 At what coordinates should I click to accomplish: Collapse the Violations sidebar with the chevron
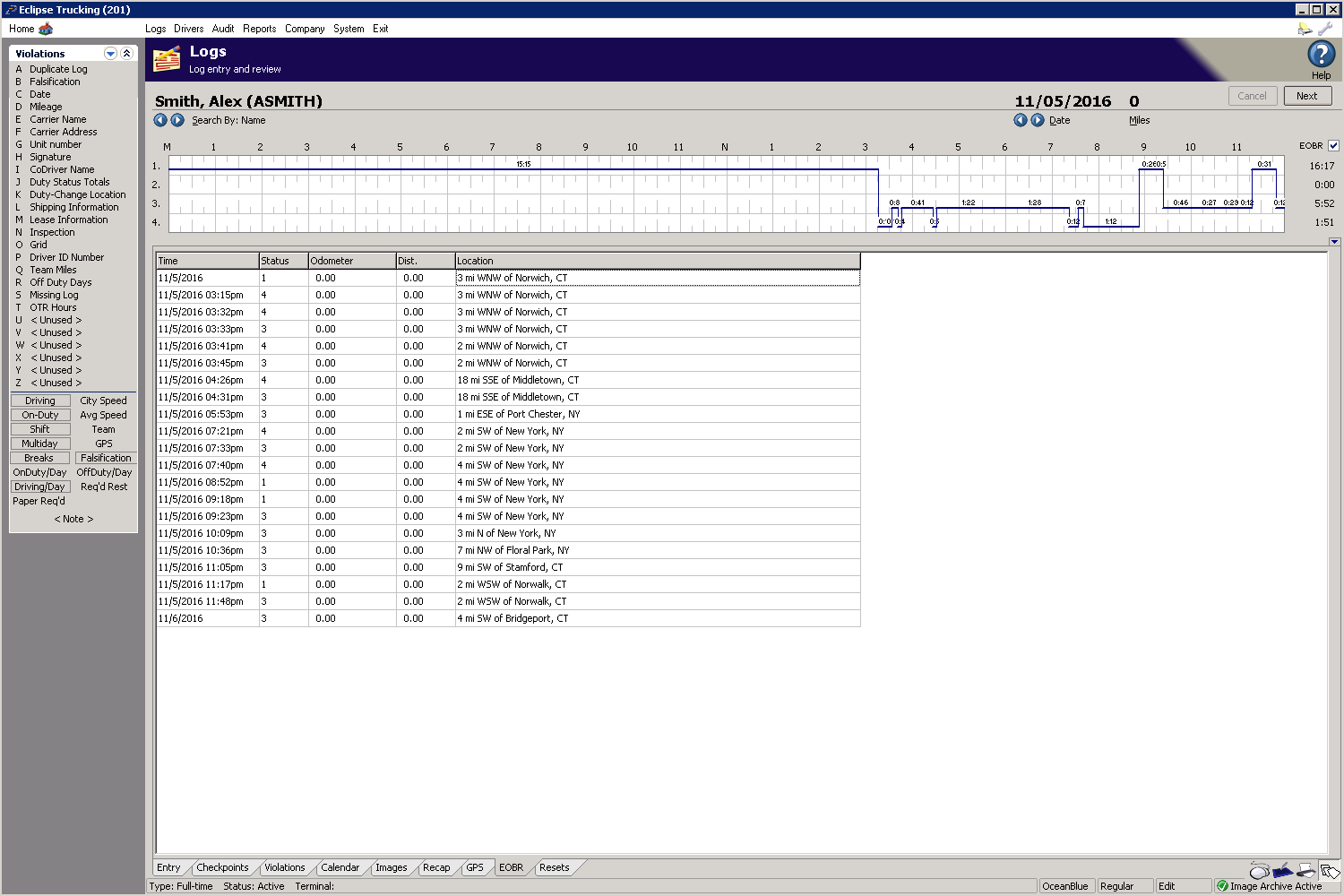click(x=128, y=53)
